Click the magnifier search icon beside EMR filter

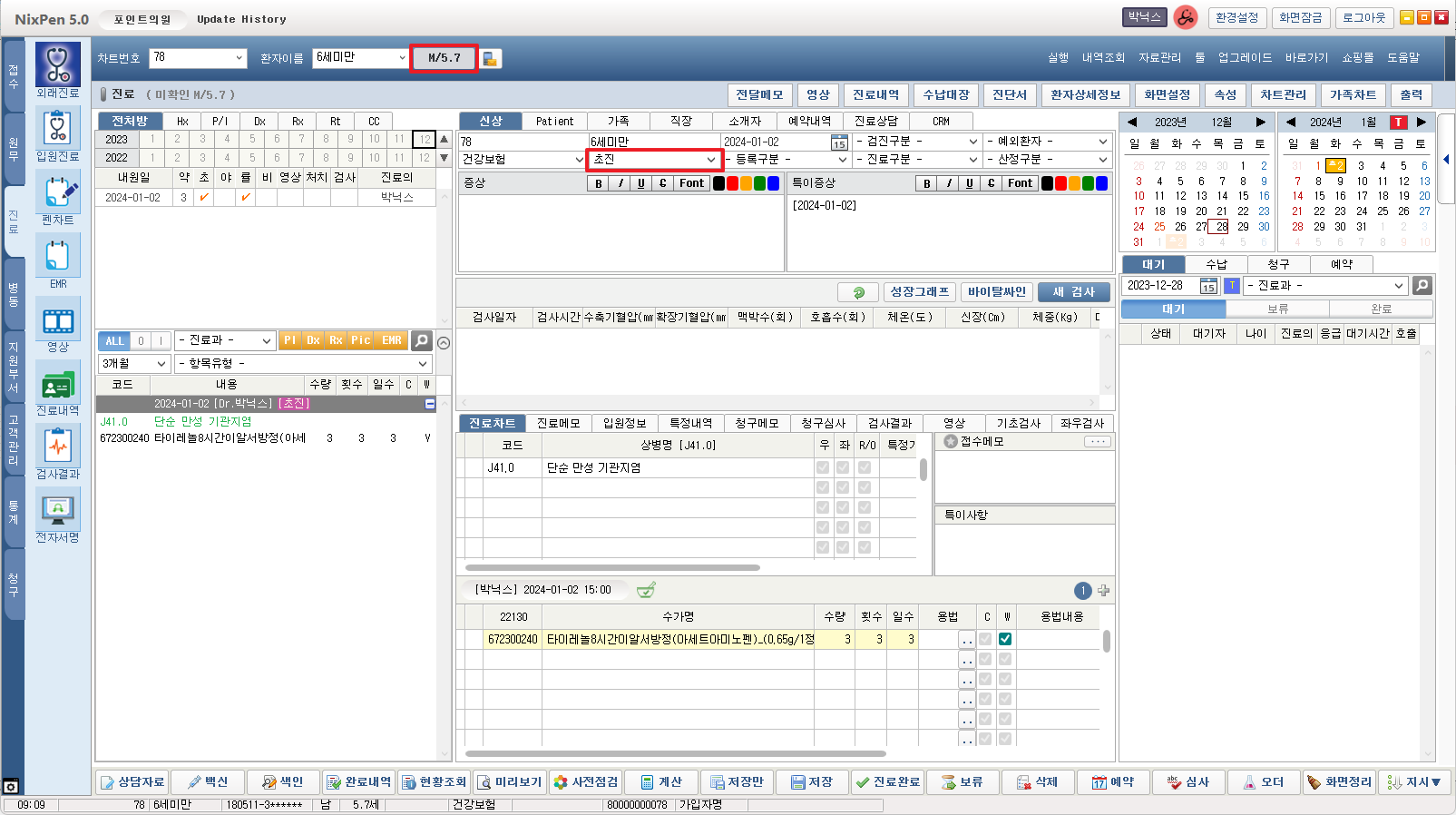coord(421,340)
